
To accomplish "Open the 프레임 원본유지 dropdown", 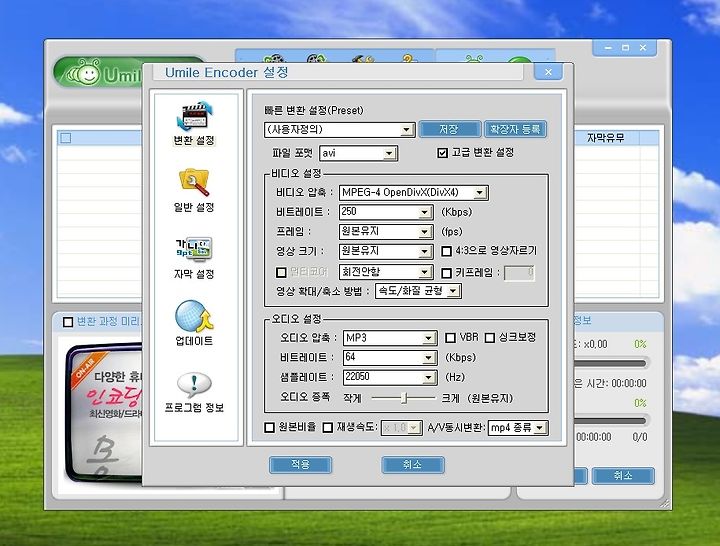I will point(386,231).
